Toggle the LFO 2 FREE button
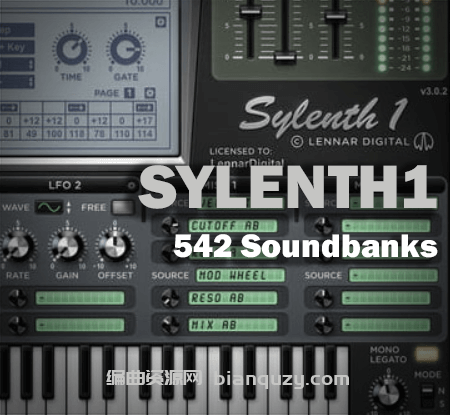Screen dimensions: 450x415 [123, 207]
